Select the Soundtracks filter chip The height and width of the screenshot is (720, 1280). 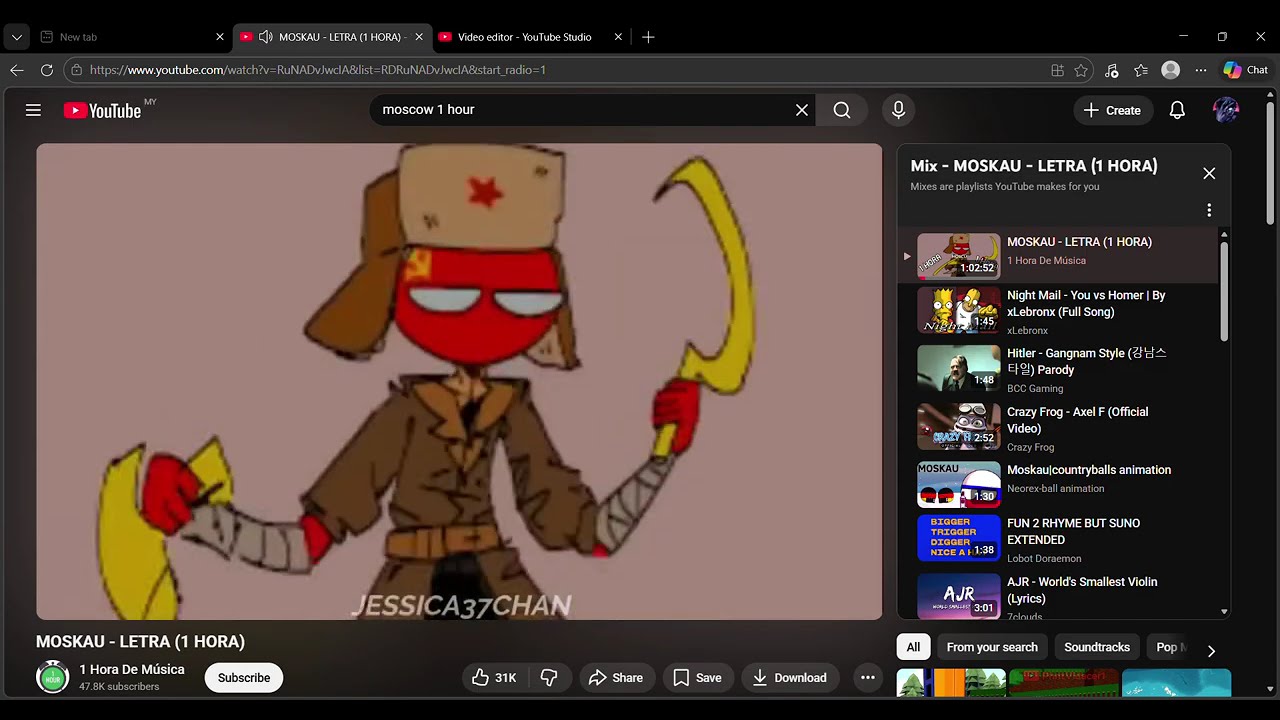pyautogui.click(x=1096, y=647)
